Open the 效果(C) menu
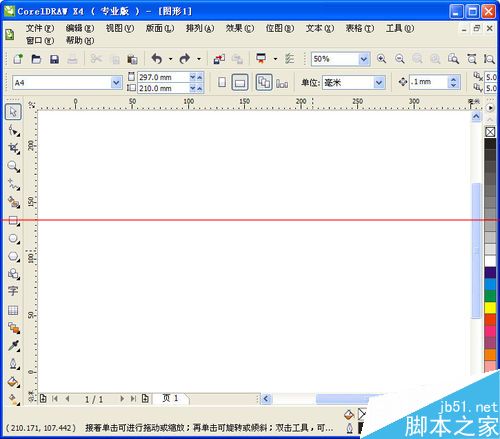500x439 pixels. (x=240, y=28)
